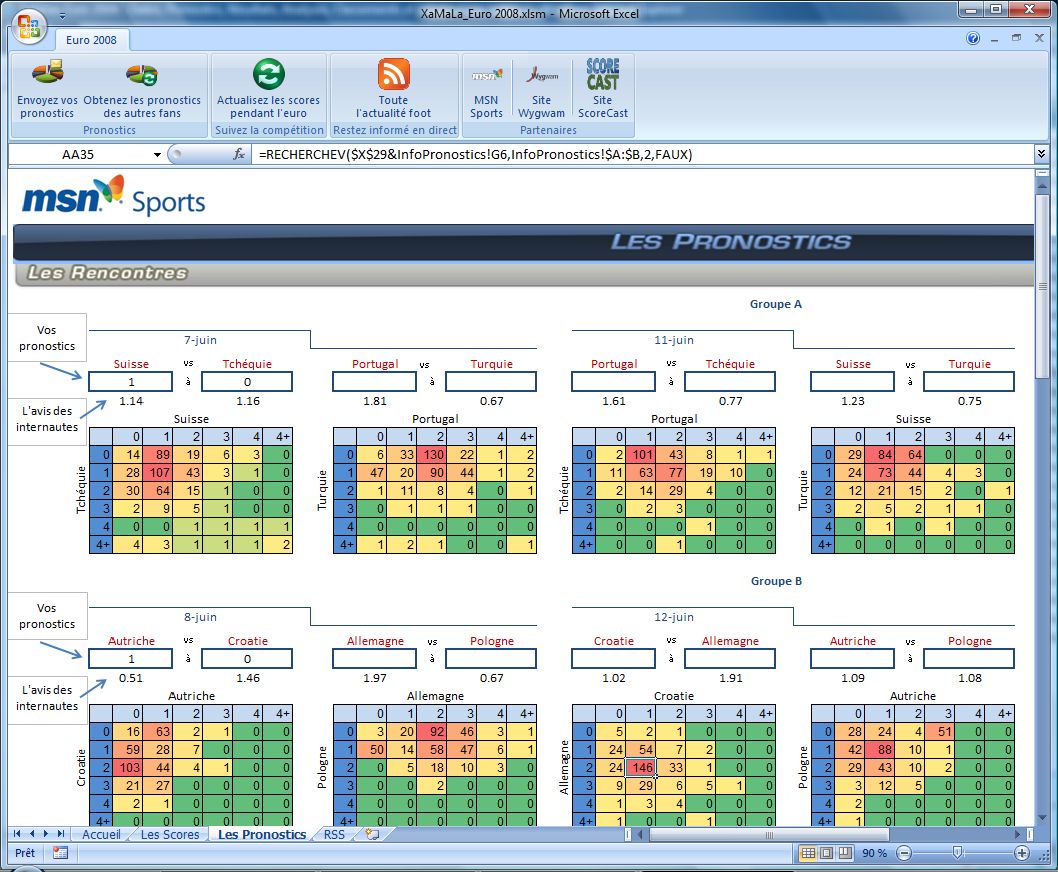Expand the formula bar with the chevron
This screenshot has height=872, width=1058.
click(1041, 155)
